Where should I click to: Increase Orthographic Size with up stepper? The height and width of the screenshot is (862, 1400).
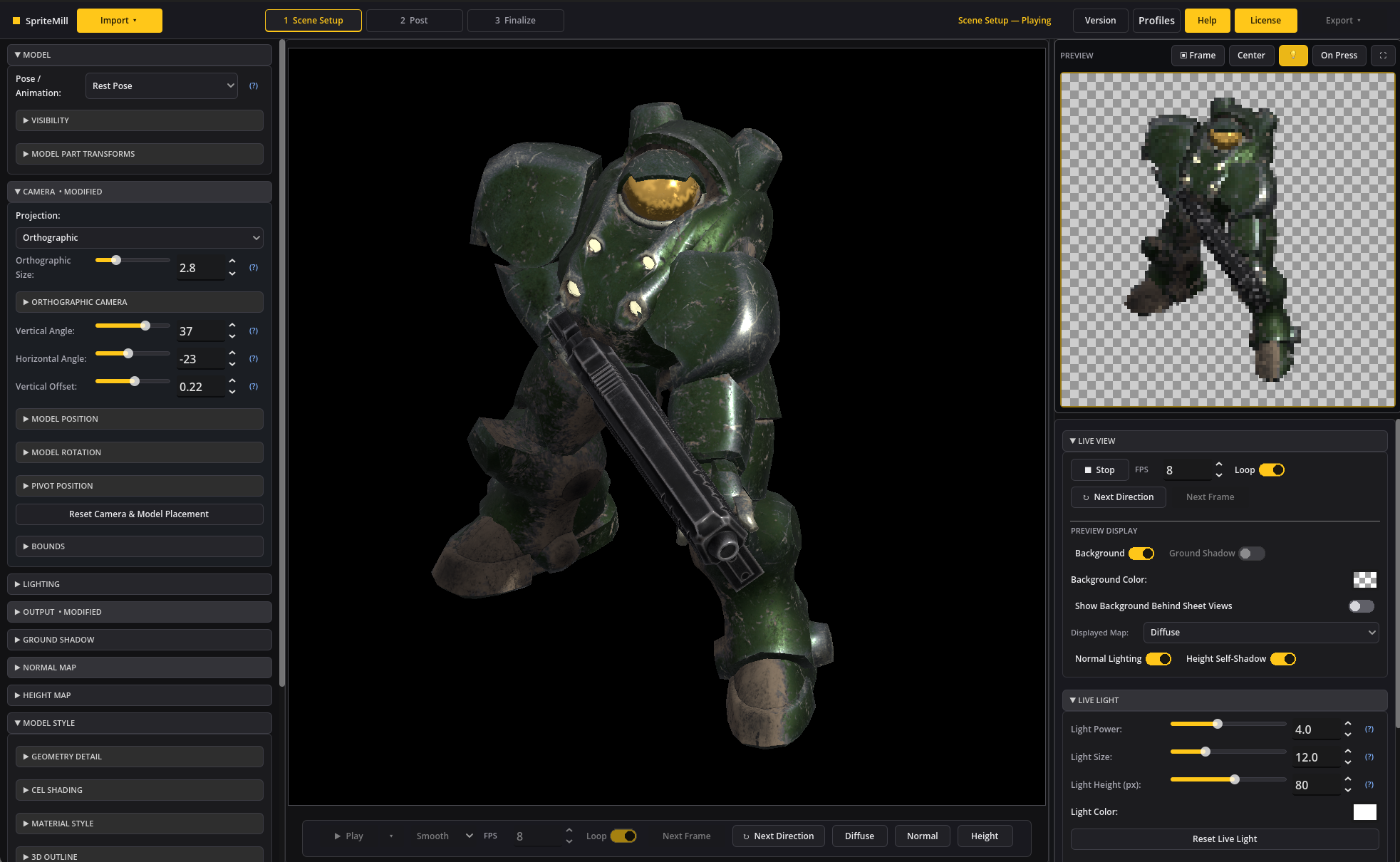coord(232,261)
